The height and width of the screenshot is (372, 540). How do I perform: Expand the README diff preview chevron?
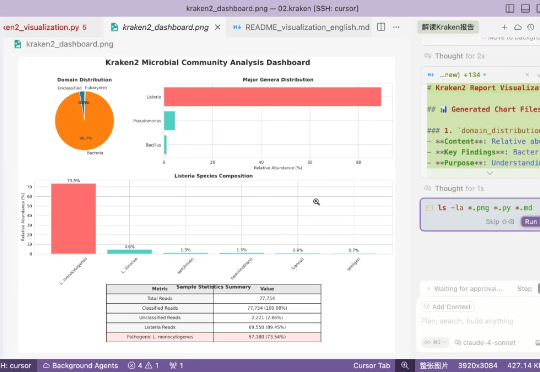[490, 173]
